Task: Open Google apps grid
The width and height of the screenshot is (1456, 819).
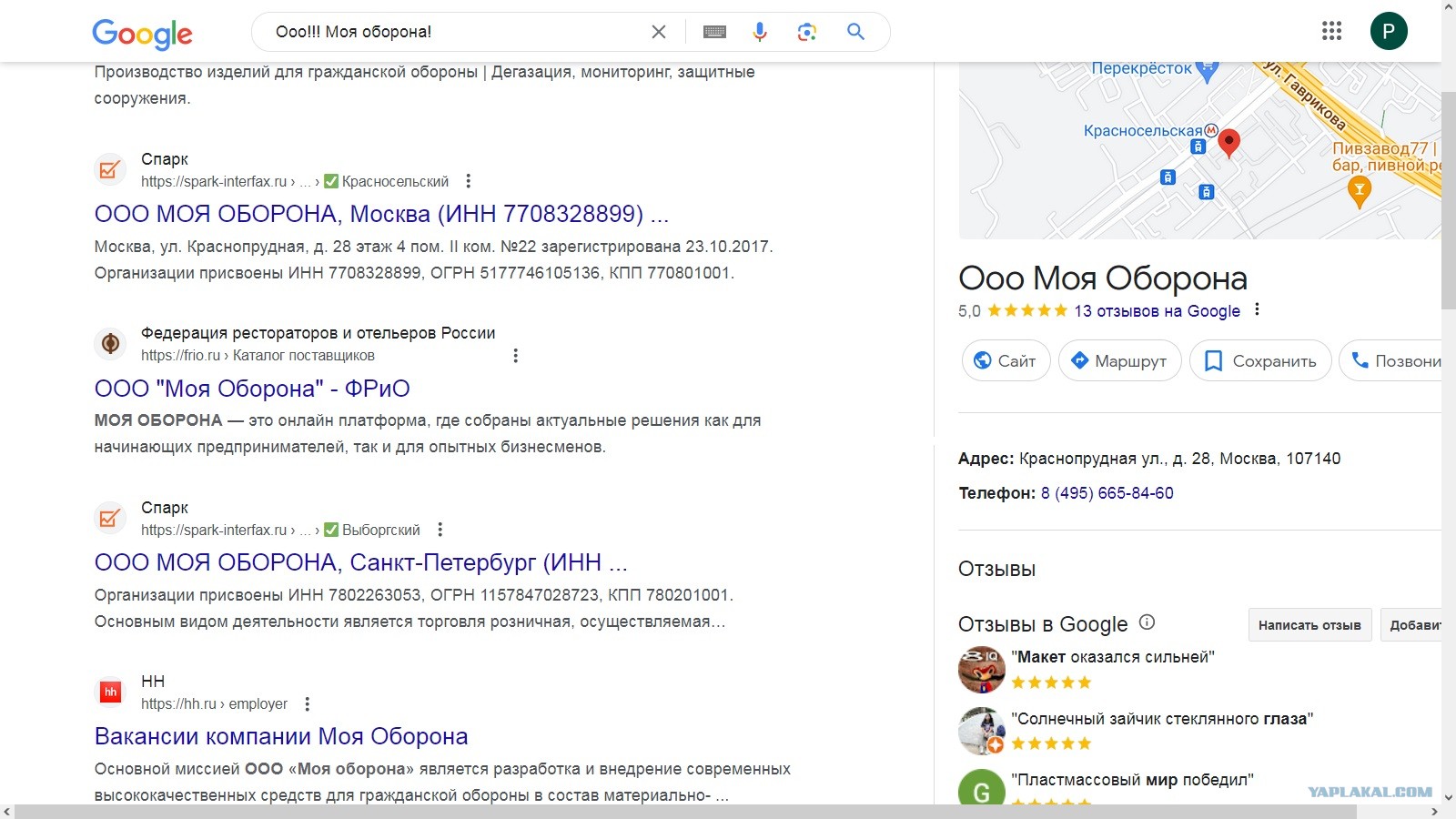Action: (1332, 31)
